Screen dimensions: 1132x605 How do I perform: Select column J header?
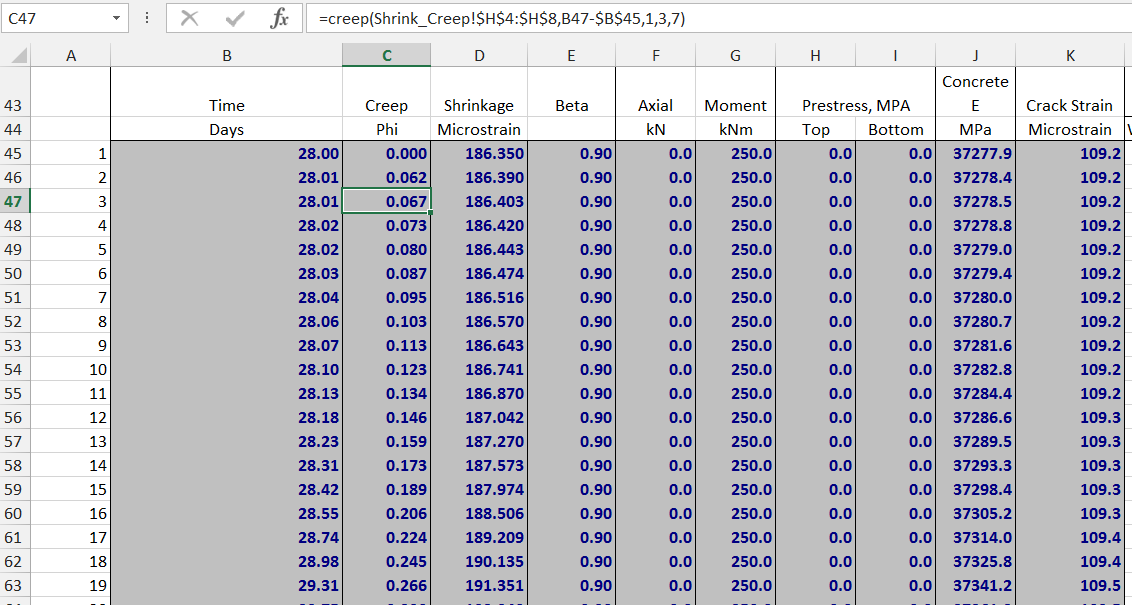975,56
